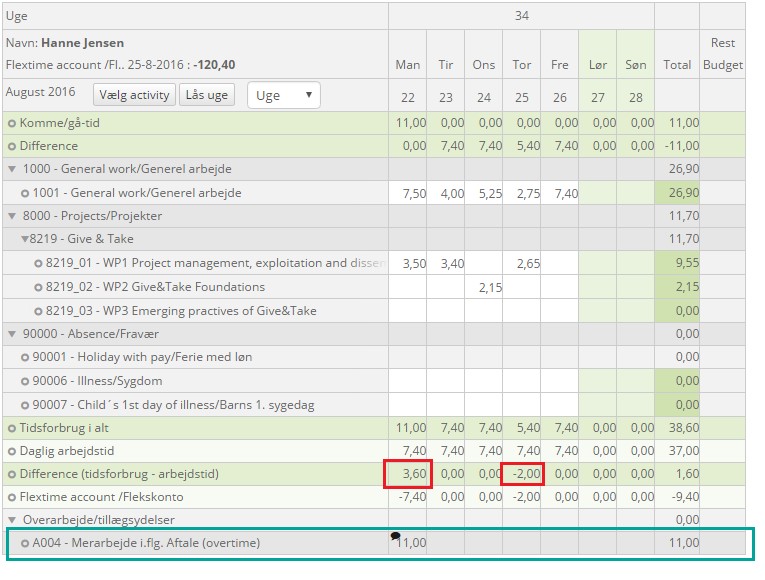Click the bullet icon beside 90001 Holiday with pay
This screenshot has height=580, width=765.
tap(24, 357)
